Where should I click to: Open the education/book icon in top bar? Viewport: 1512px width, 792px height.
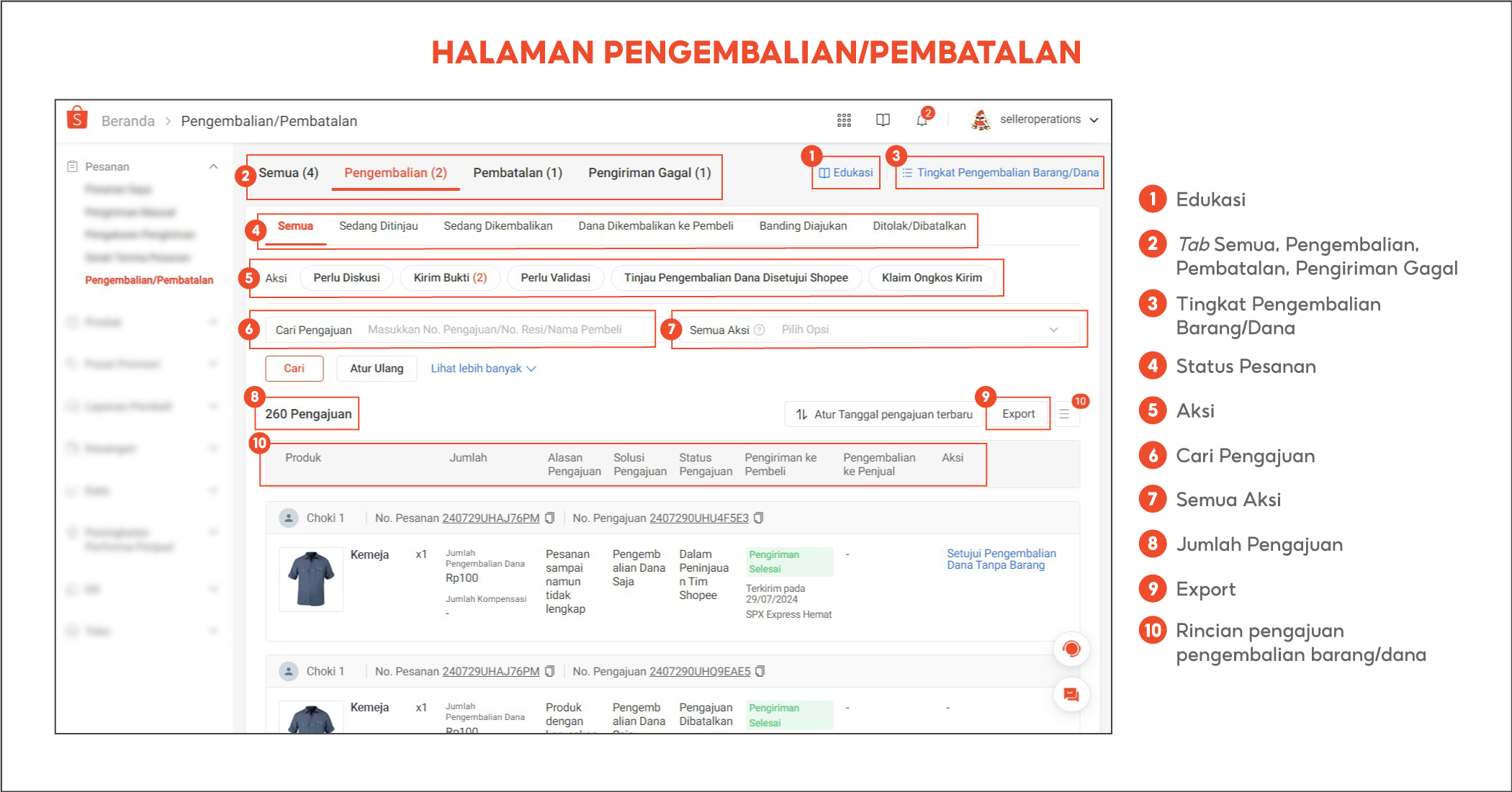click(882, 120)
